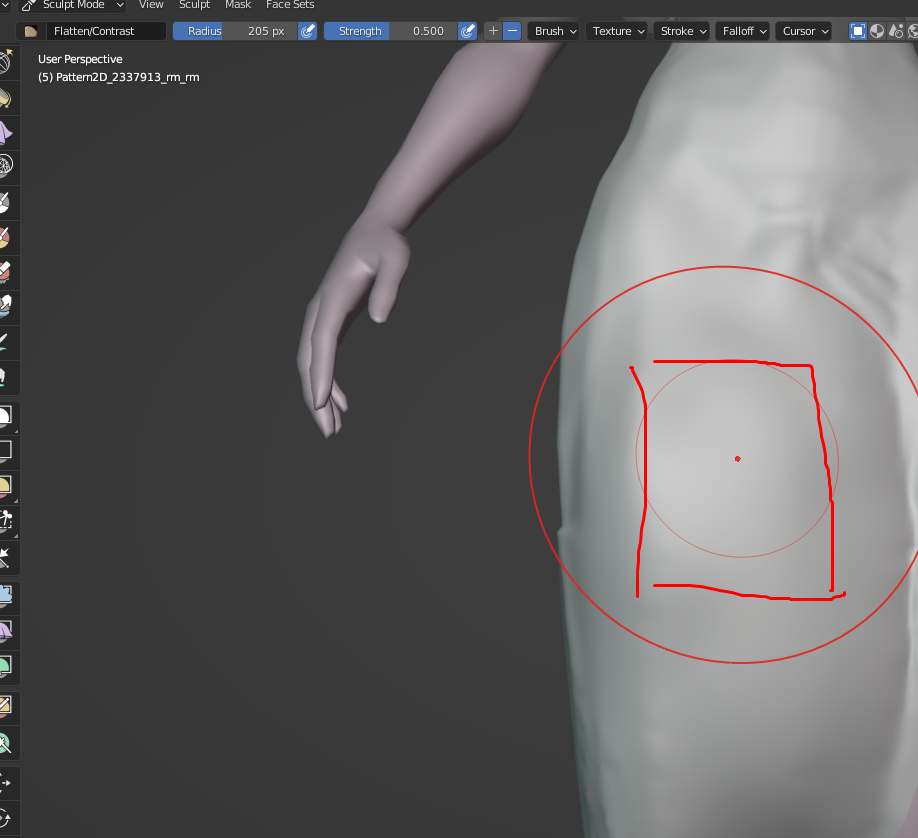Set brush direction to Subtract (minus)
The height and width of the screenshot is (838, 918).
(x=512, y=31)
